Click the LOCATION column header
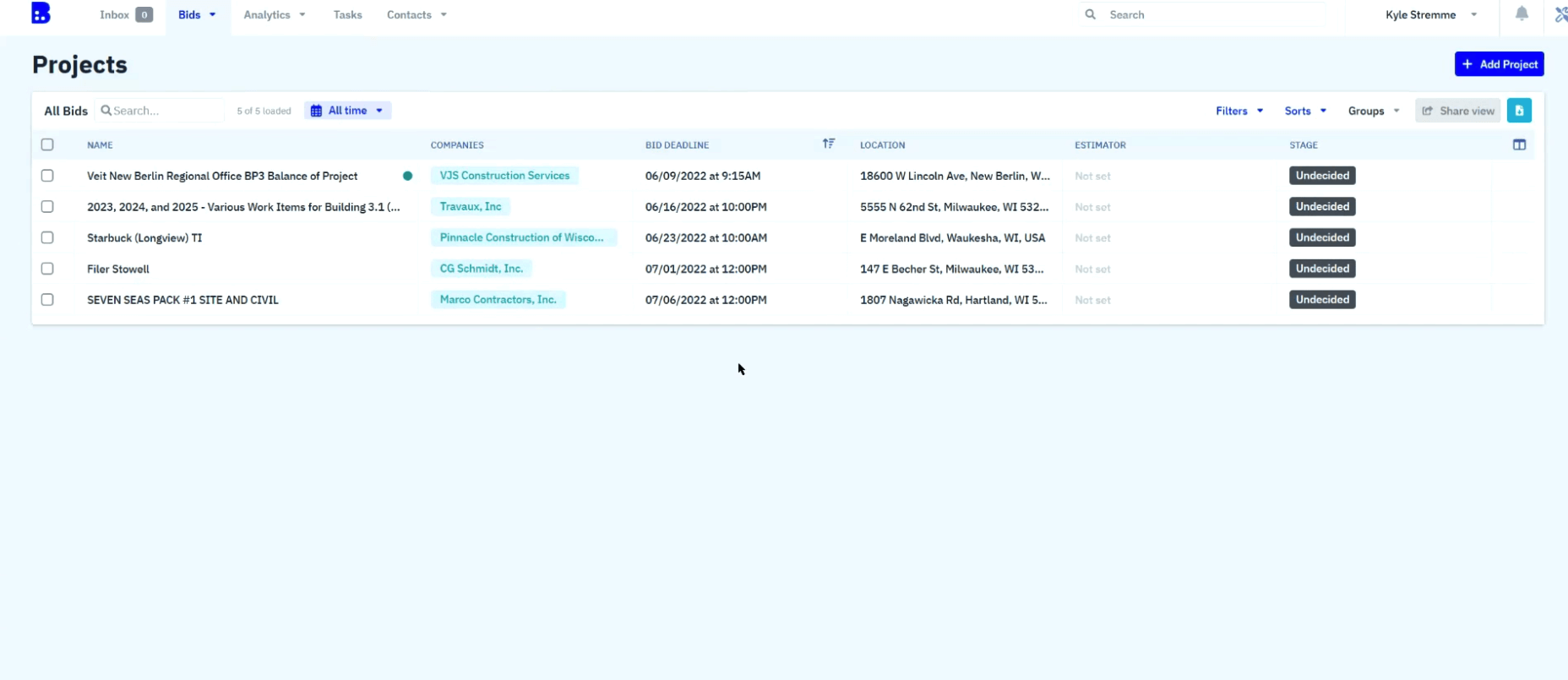1568x680 pixels. pyautogui.click(x=882, y=144)
